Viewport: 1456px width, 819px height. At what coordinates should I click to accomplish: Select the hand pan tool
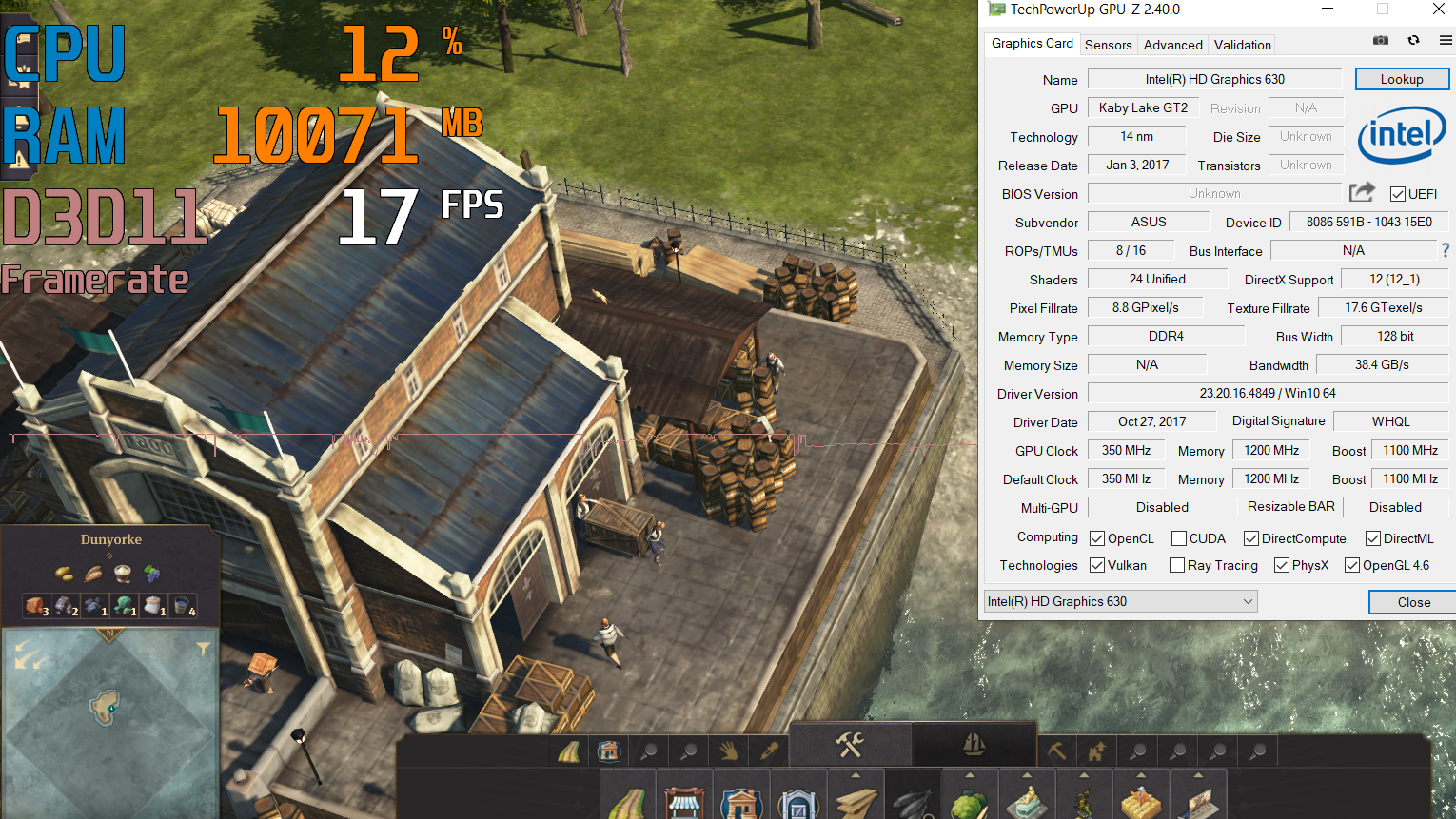coord(729,750)
